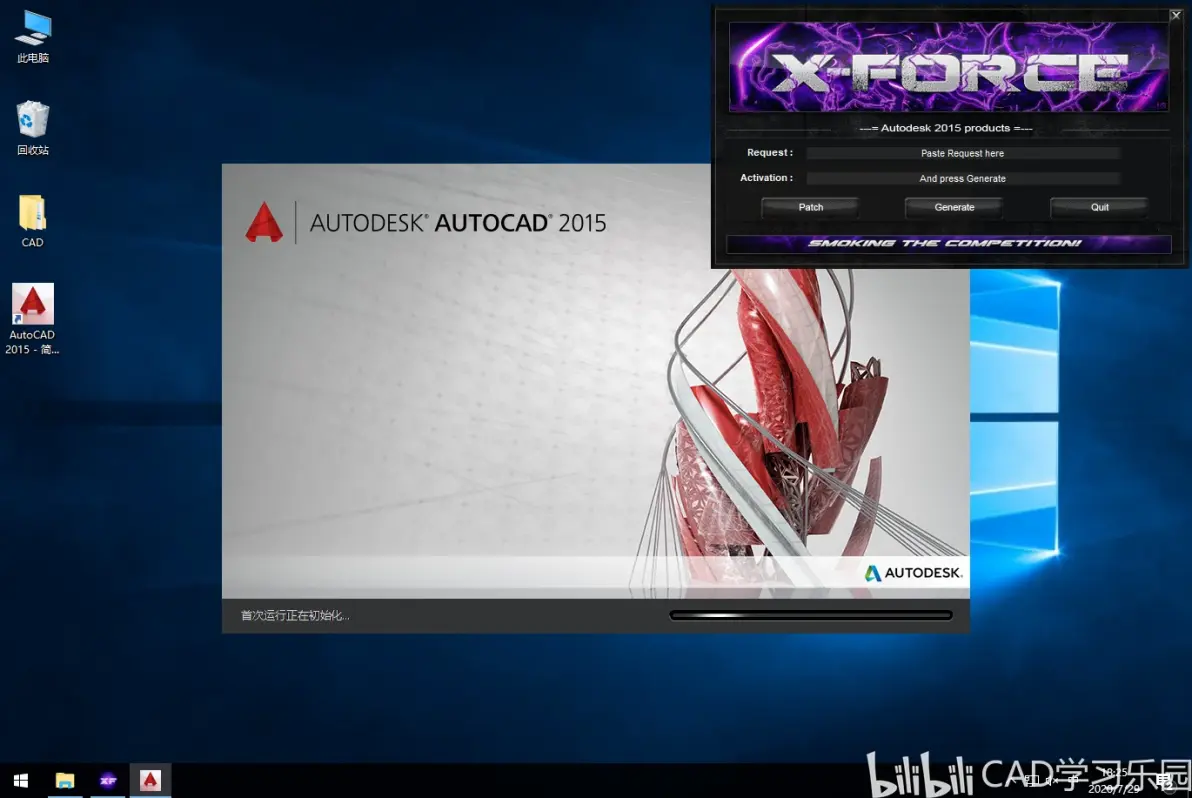This screenshot has height=798, width=1192.
Task: Click the AutoCAD splash loading progress bar
Action: tap(810, 616)
